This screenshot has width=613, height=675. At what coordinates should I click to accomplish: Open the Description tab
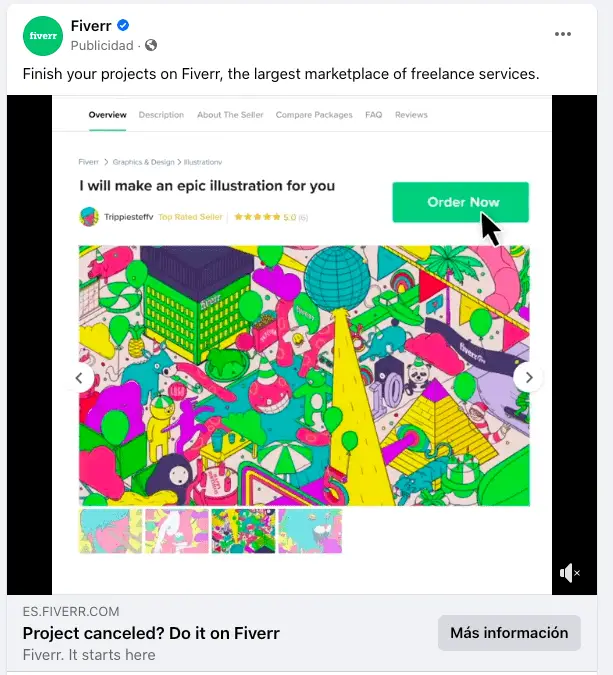[161, 115]
